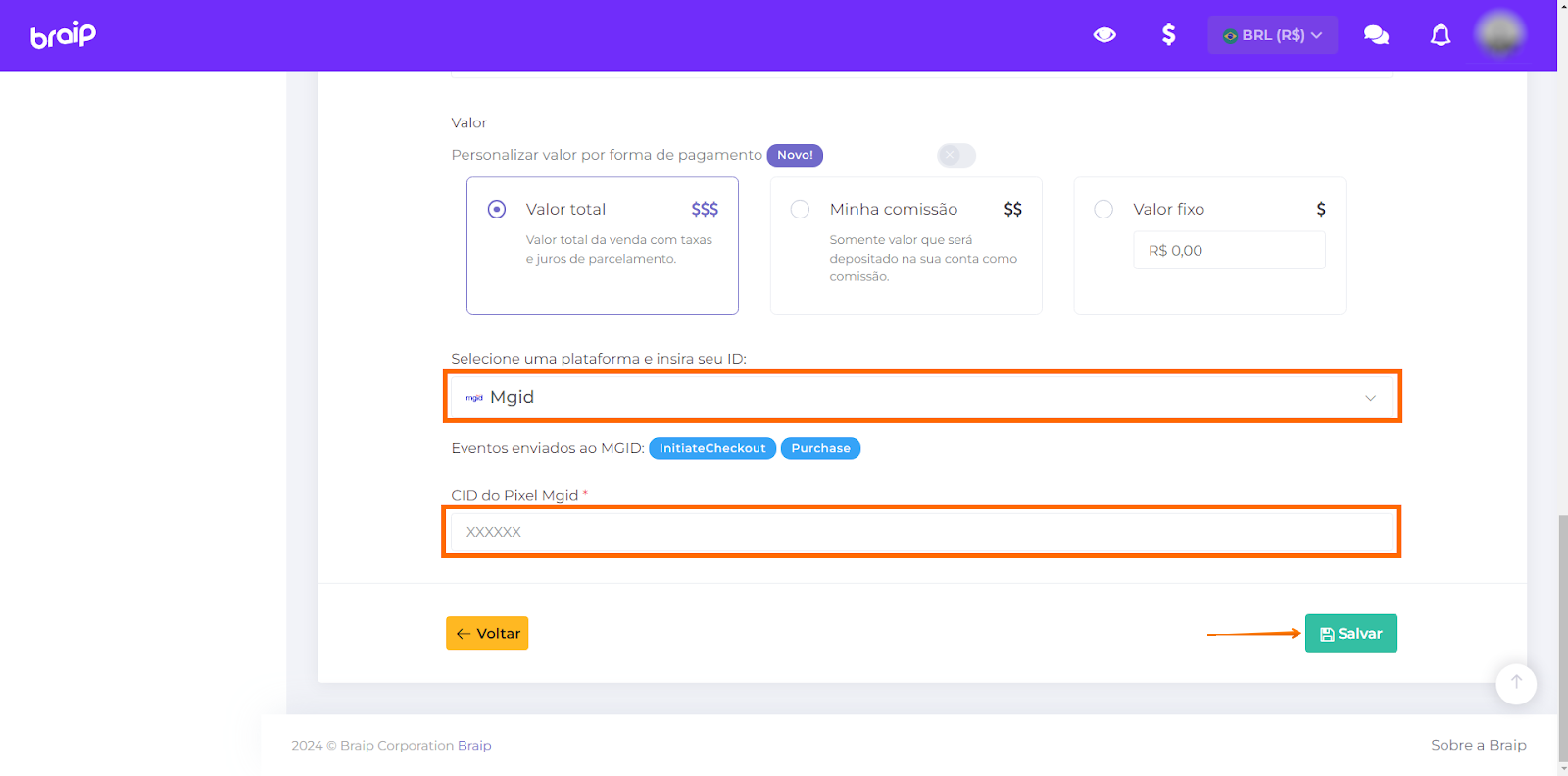Click the InitiateCheckout event tag
The width and height of the screenshot is (1568, 776).
(x=711, y=448)
